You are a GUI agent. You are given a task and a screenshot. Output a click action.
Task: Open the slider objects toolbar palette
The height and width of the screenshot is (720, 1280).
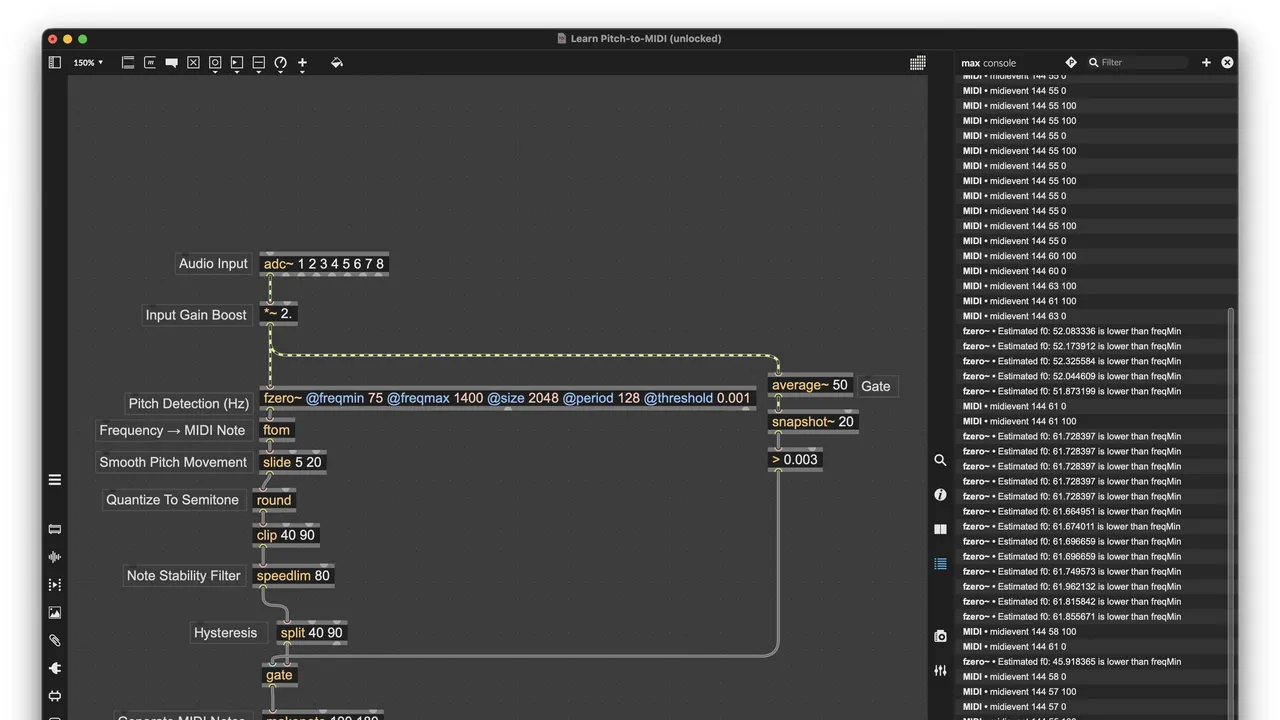click(x=258, y=63)
